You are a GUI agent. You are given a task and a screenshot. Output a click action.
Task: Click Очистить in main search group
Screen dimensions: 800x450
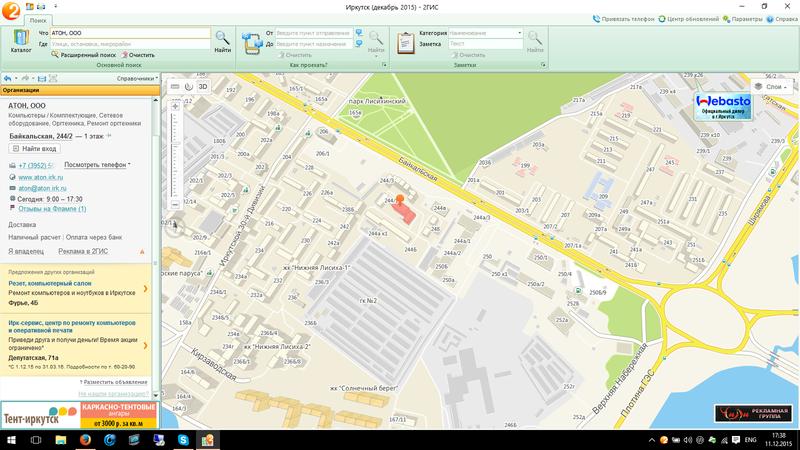(x=138, y=55)
